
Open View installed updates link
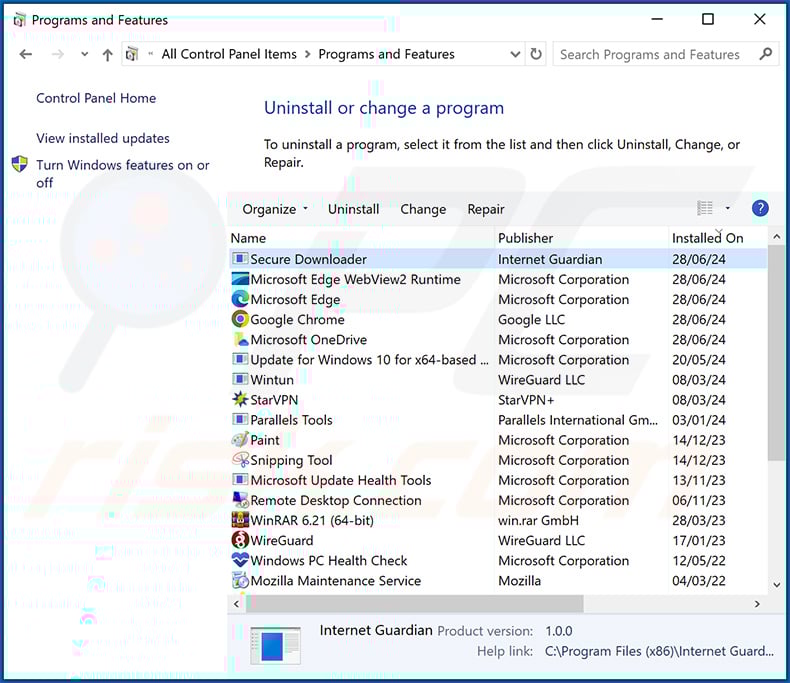[103, 139]
